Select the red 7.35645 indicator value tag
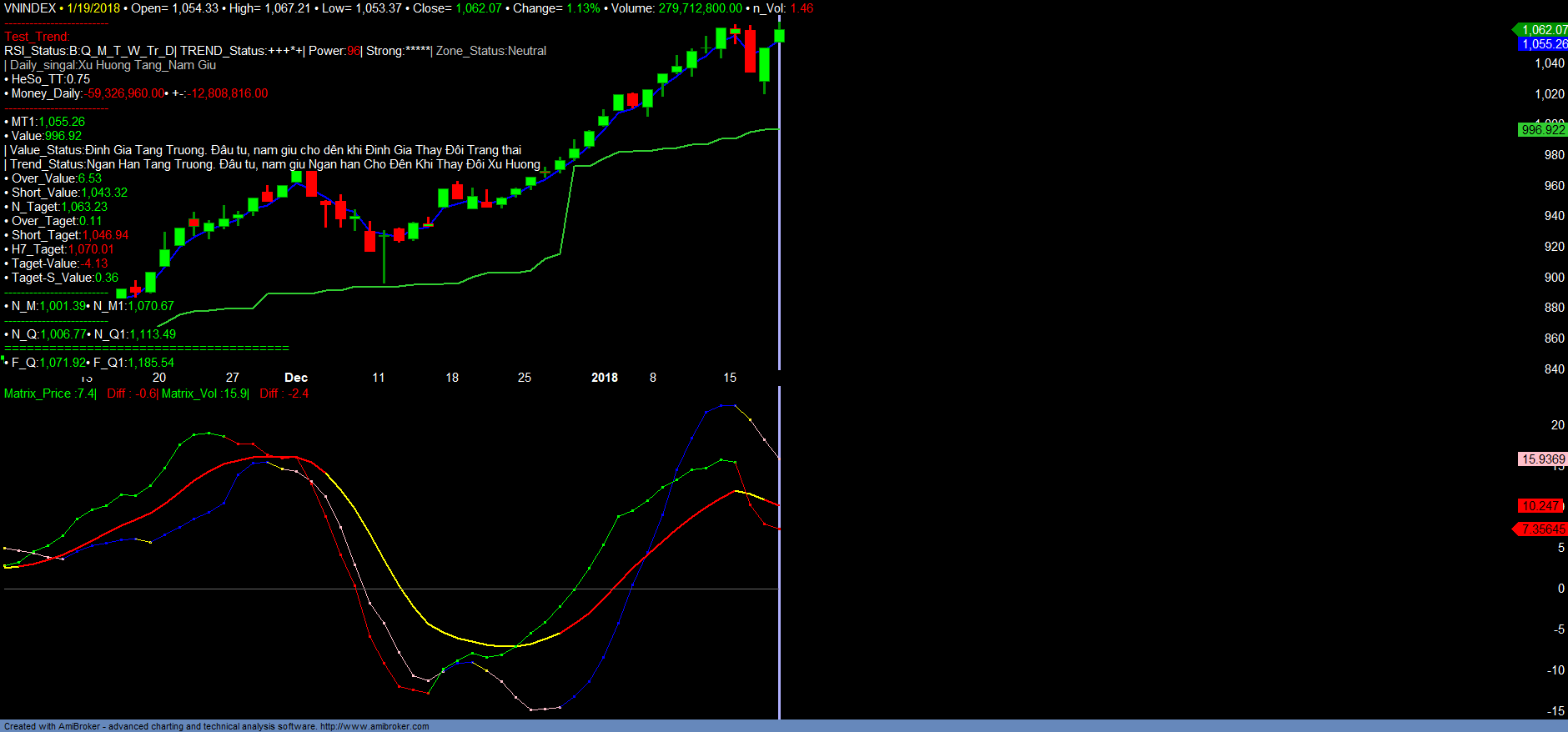Viewport: 1568px width, 732px height. coord(1542,529)
